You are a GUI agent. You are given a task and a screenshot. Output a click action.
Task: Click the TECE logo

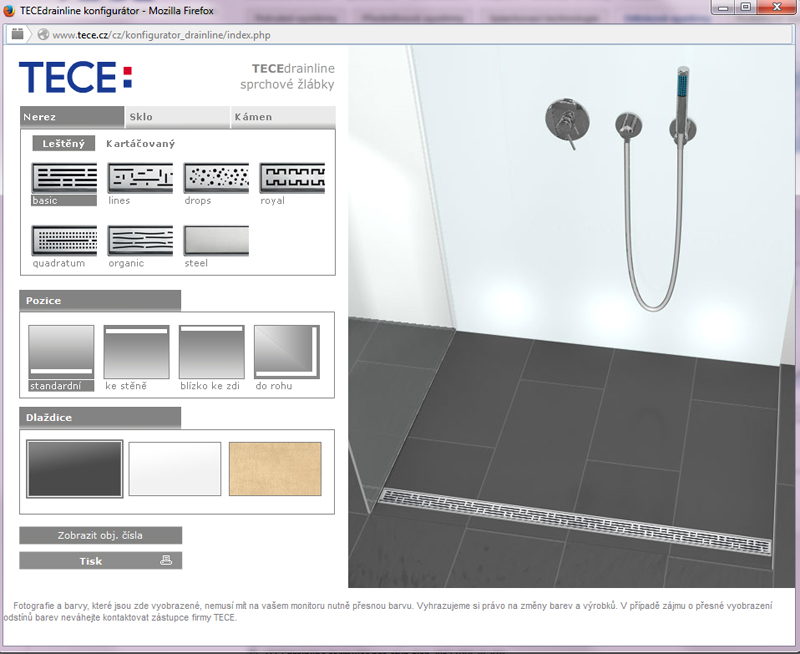click(x=75, y=77)
